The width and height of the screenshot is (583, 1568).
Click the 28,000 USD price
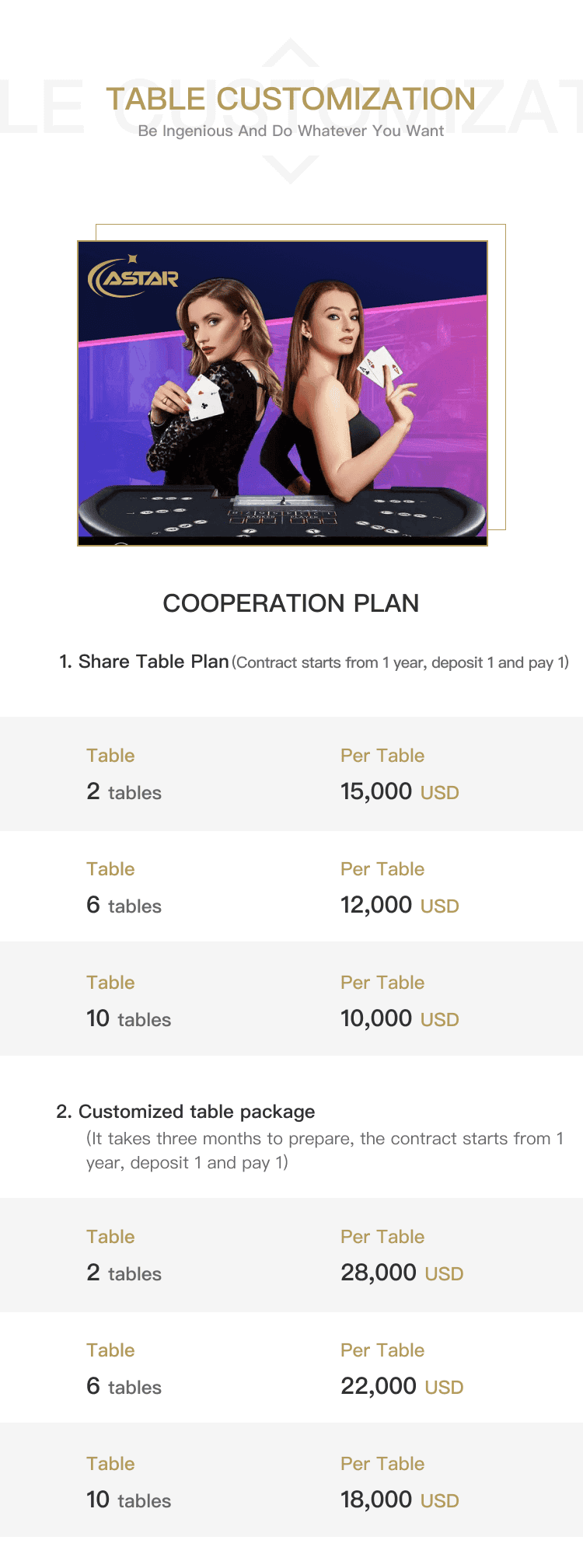tap(402, 1273)
